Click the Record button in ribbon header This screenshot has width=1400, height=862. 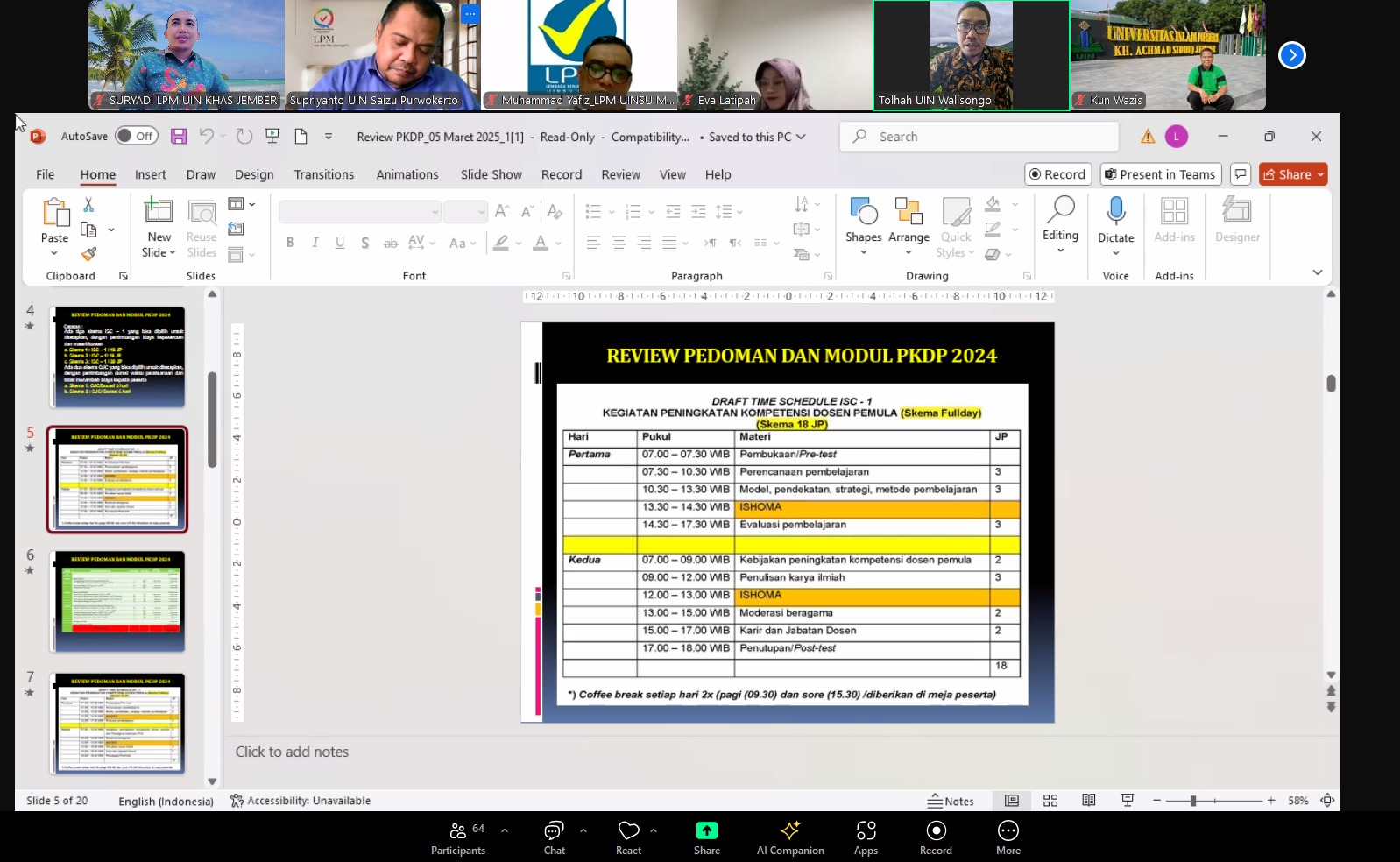(1058, 174)
